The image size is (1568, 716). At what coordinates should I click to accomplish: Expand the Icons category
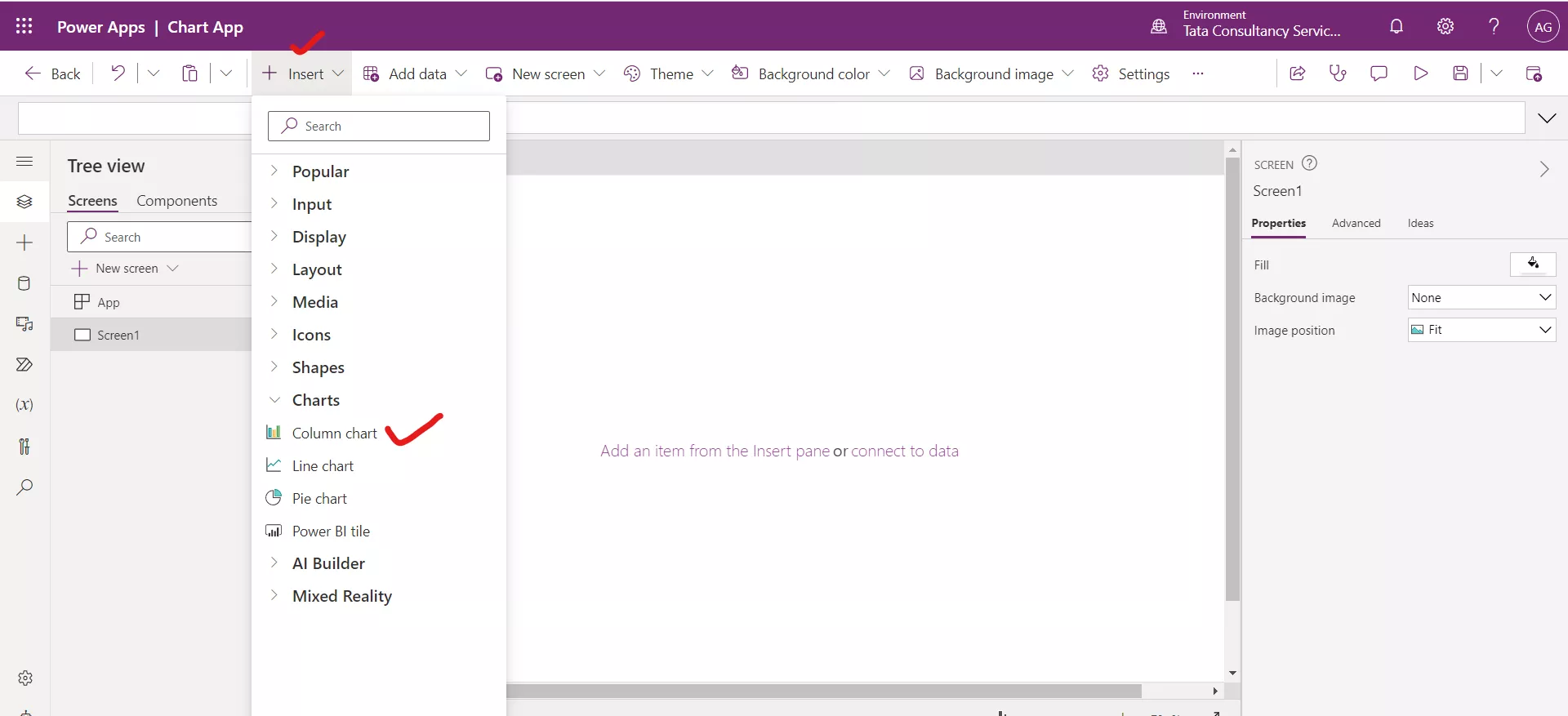click(x=274, y=334)
